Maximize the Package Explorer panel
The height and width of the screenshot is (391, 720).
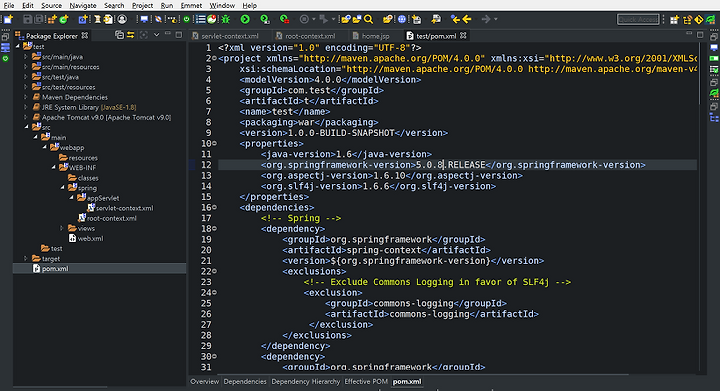179,34
